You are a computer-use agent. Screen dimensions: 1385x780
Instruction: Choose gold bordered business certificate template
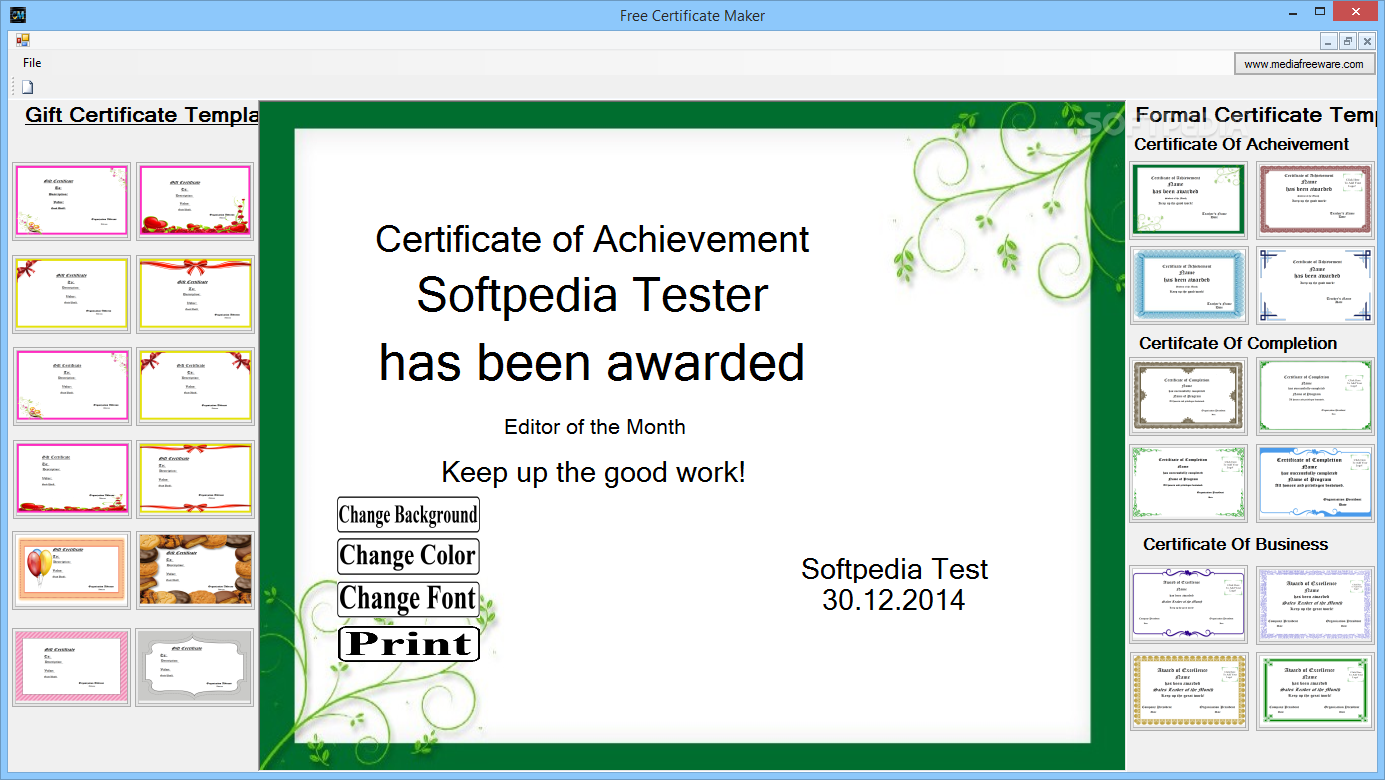point(1189,691)
